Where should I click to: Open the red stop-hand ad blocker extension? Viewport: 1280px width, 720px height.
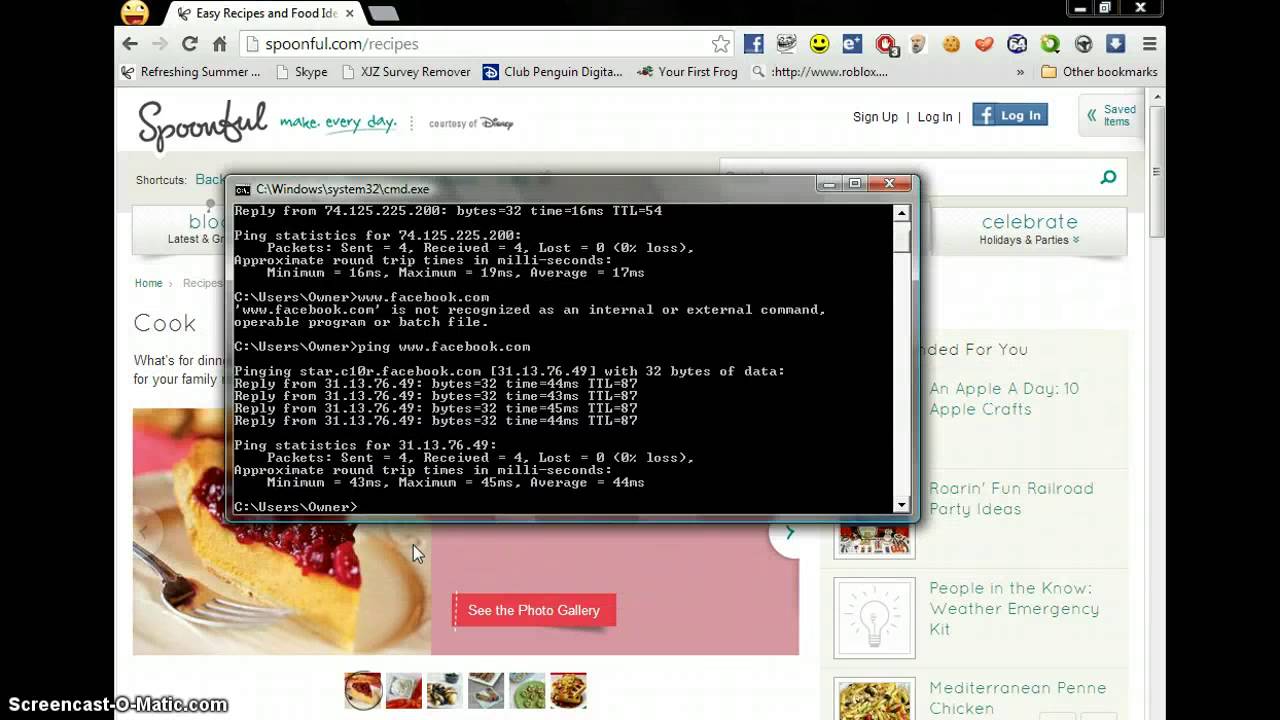885,44
